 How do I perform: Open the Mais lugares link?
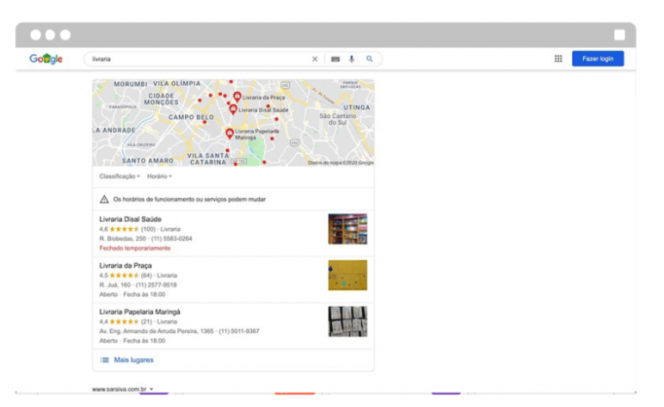(x=134, y=360)
